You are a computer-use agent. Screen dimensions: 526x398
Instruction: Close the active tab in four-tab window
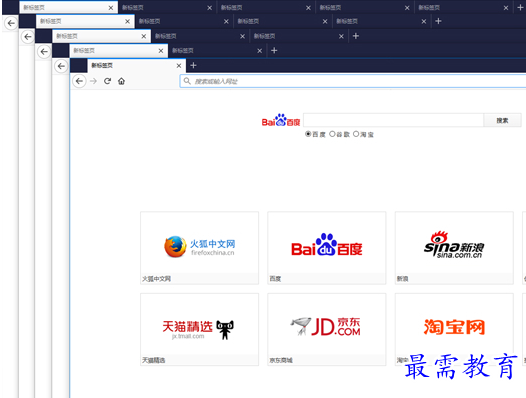pyautogui.click(x=127, y=21)
